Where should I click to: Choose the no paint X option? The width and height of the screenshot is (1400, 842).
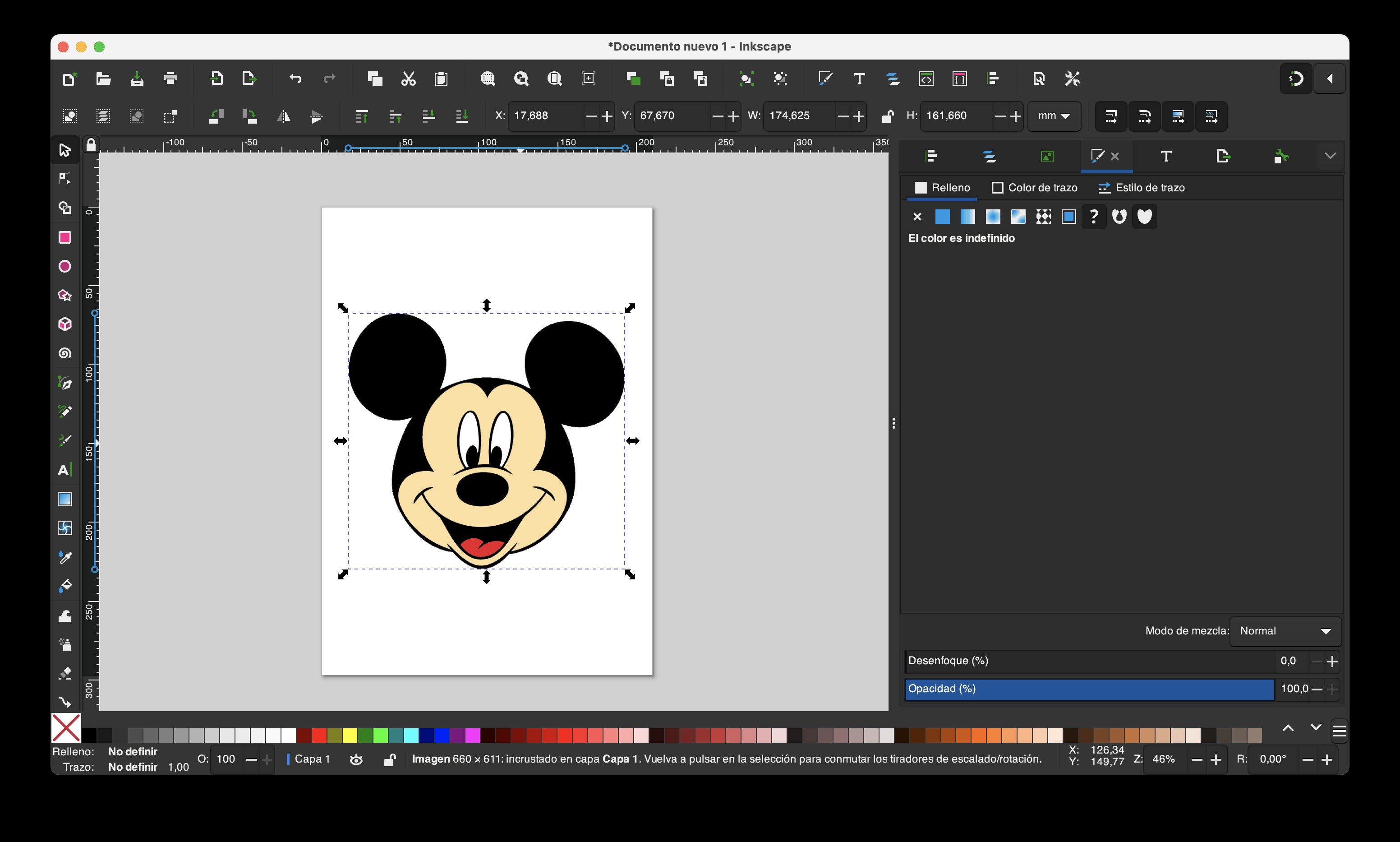coord(917,217)
